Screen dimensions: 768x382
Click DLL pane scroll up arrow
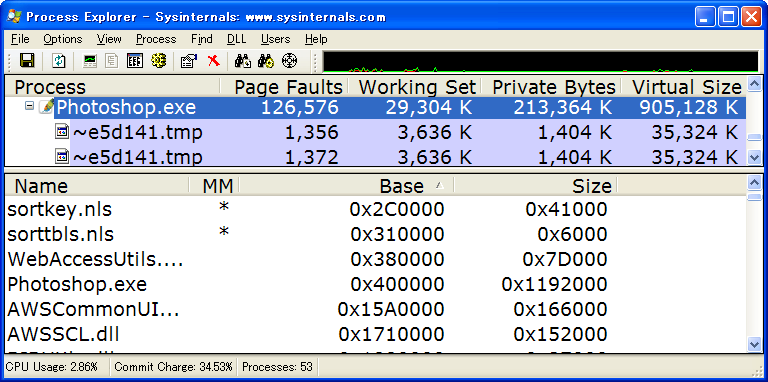[754, 183]
